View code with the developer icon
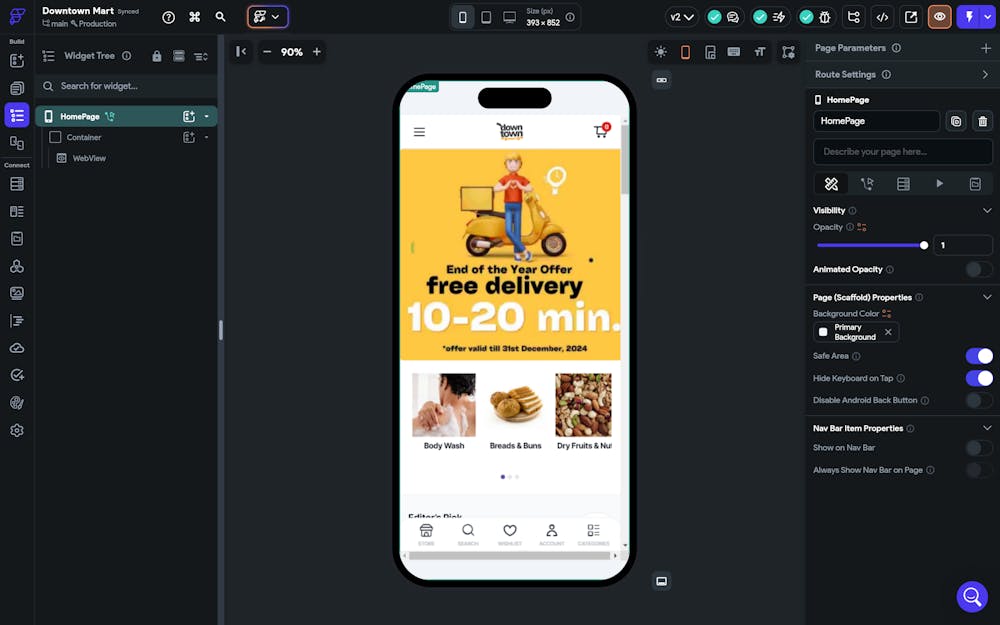 click(882, 17)
